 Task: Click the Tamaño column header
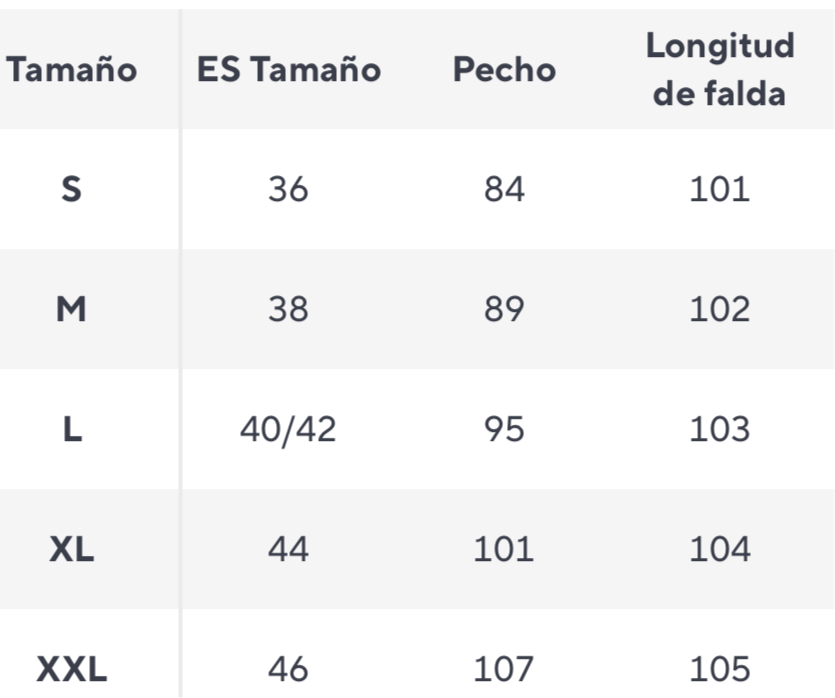point(71,70)
